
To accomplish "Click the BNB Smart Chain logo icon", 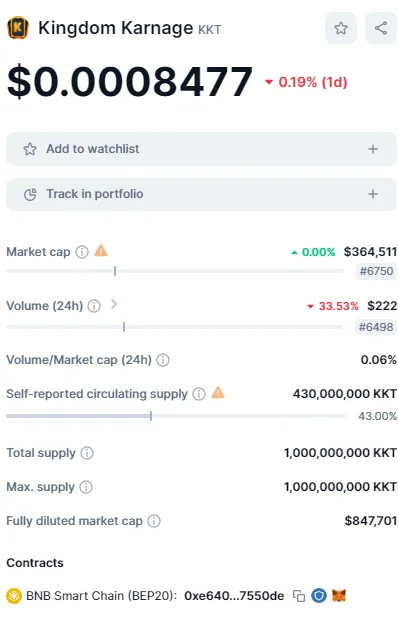I will coord(14,596).
